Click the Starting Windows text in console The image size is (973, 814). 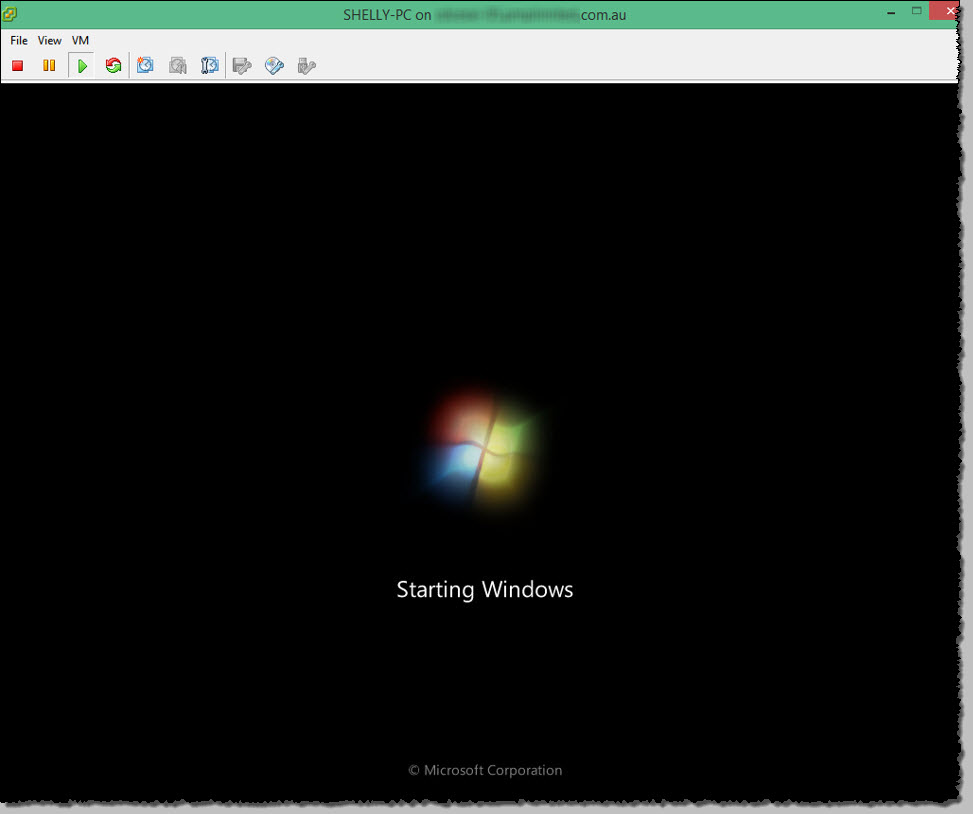pyautogui.click(x=485, y=589)
